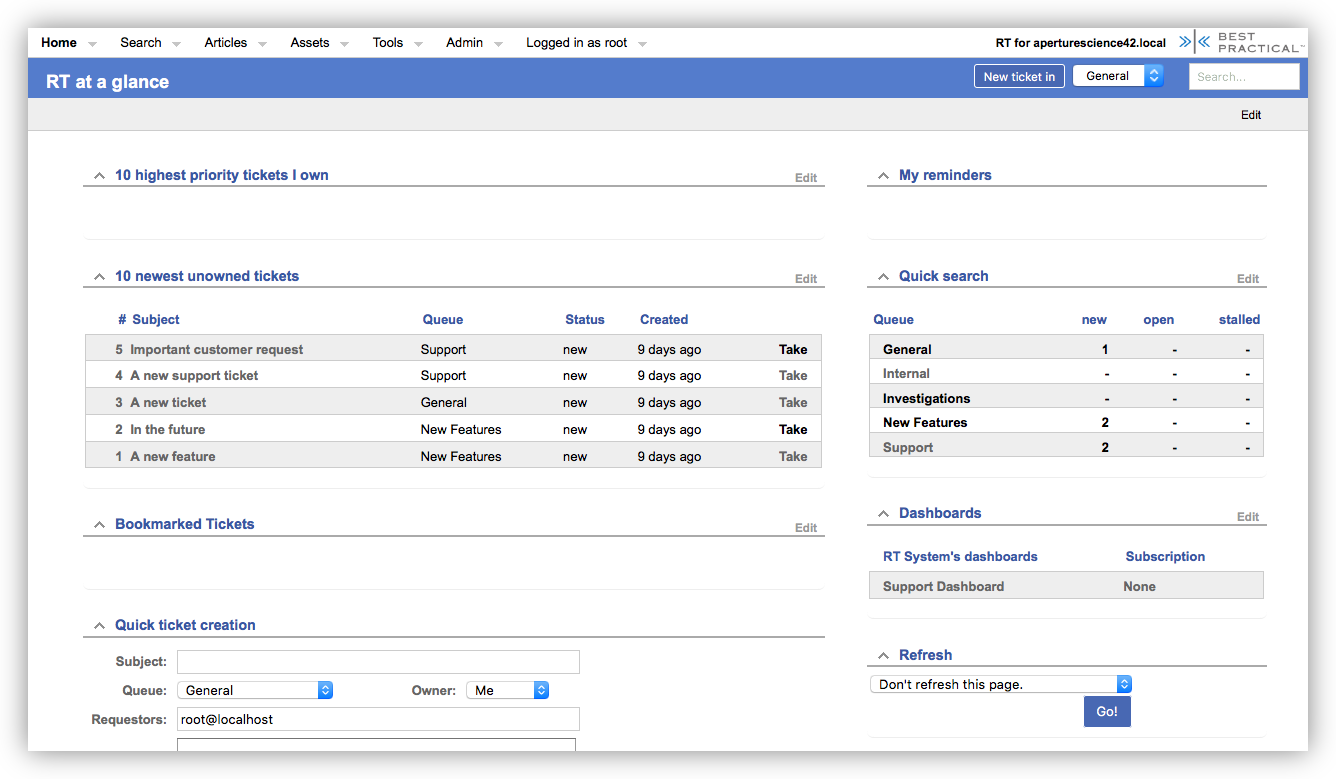Click the Search field in the header
1336x779 pixels.
click(x=1243, y=76)
